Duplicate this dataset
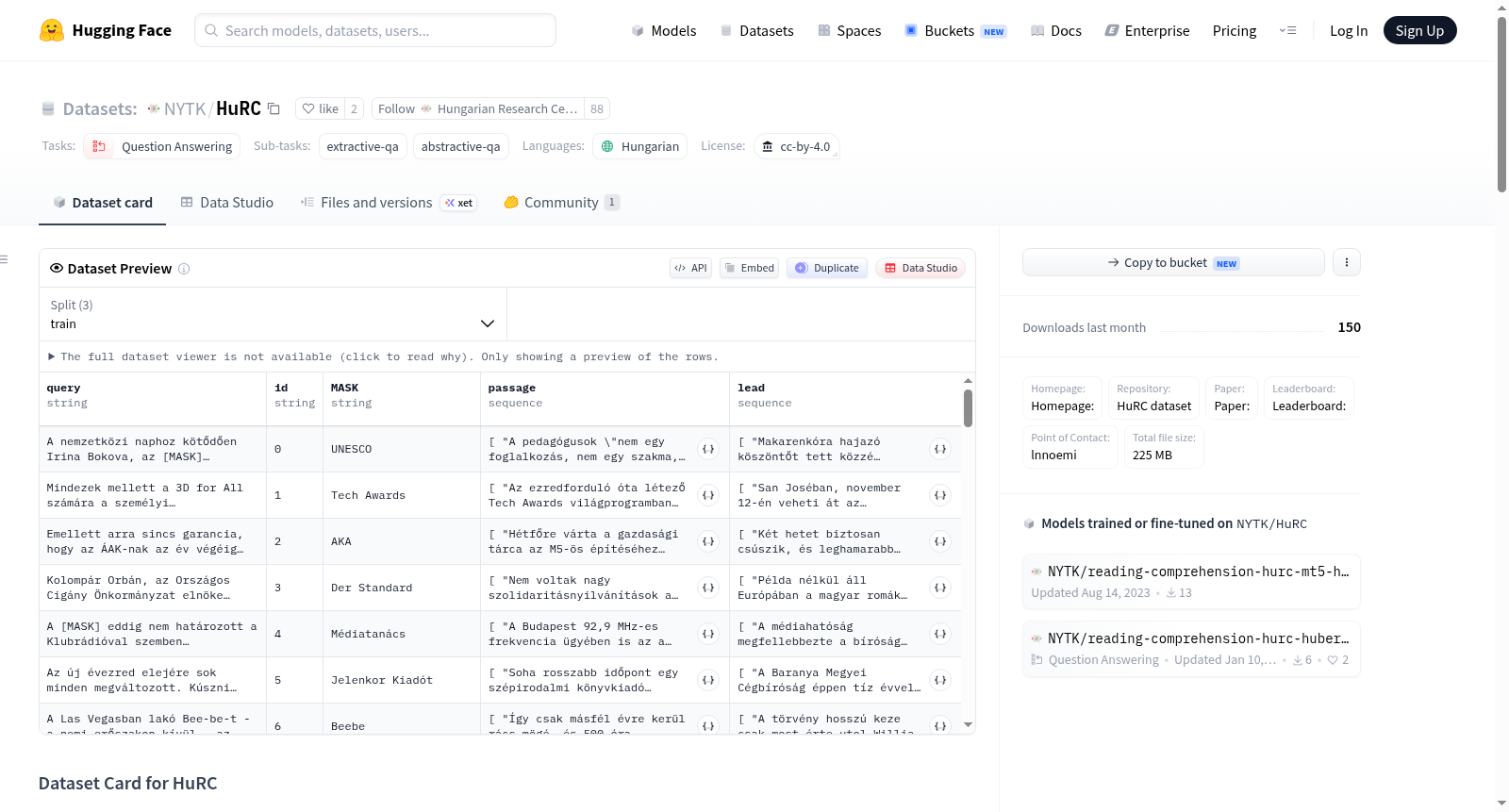Image resolution: width=1509 pixels, height=812 pixels. point(827,268)
